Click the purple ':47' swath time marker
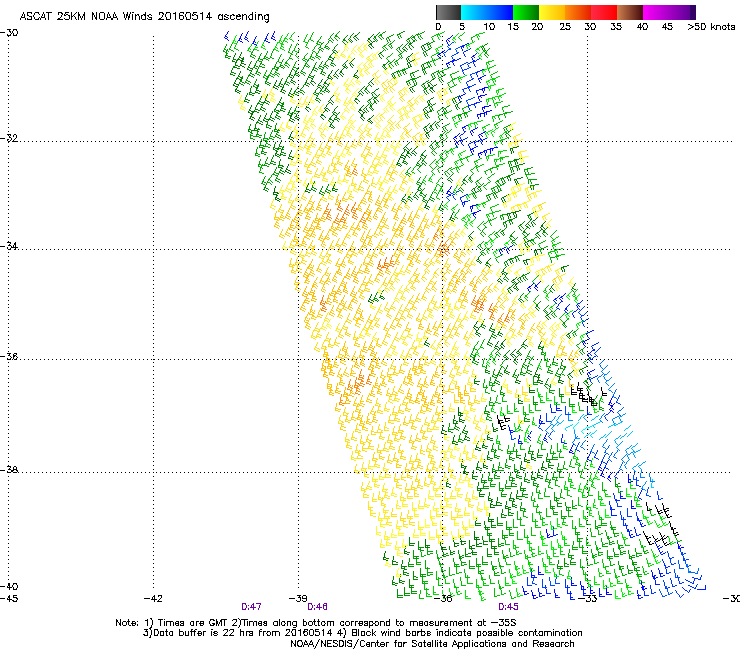740x650 pixels. click(251, 607)
